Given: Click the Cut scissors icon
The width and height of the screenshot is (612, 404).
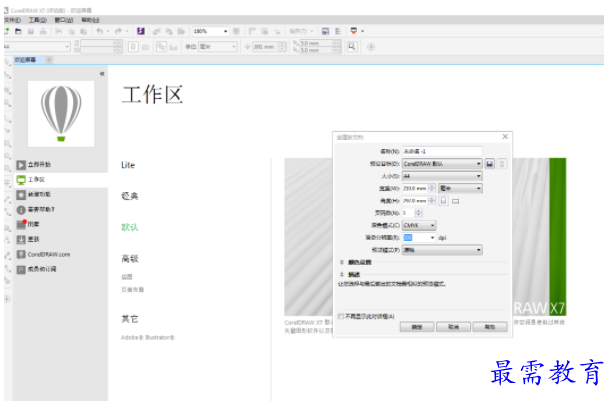Looking at the screenshot, I should click(x=59, y=31).
